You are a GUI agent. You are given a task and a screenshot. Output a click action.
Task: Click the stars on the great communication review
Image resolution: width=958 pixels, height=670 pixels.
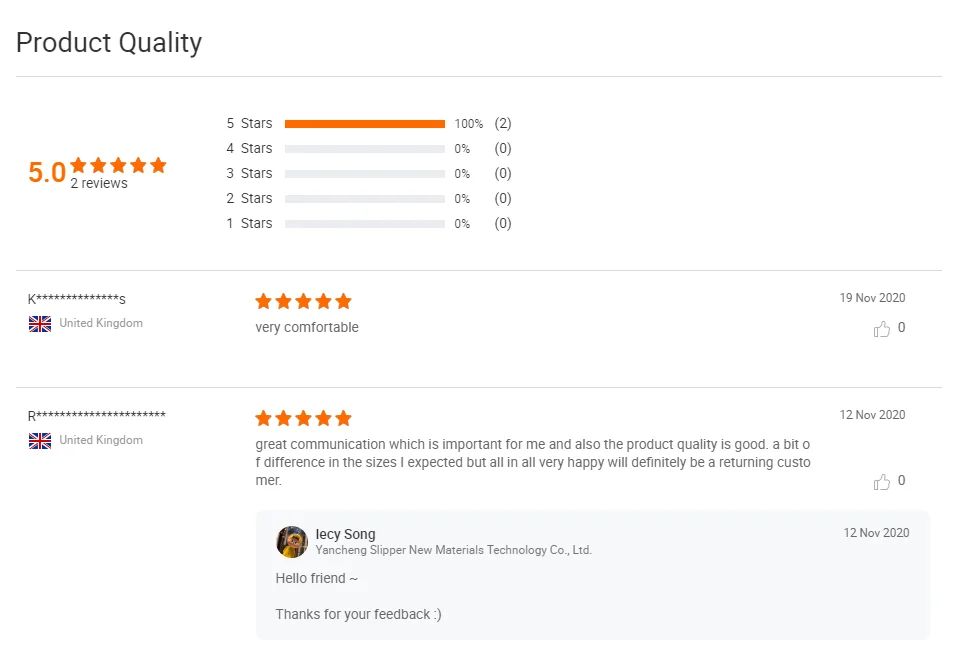tap(303, 418)
